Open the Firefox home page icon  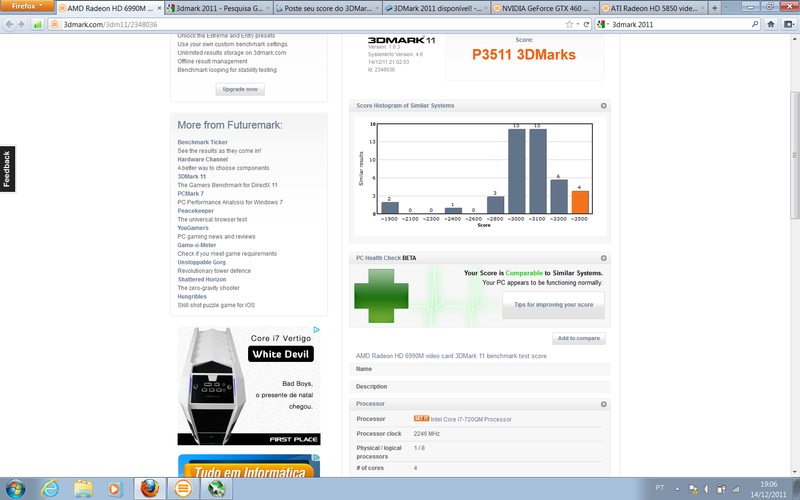pyautogui.click(x=771, y=24)
